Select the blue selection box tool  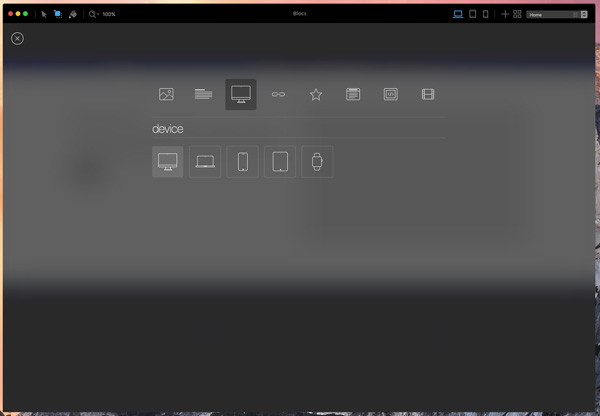(58, 14)
